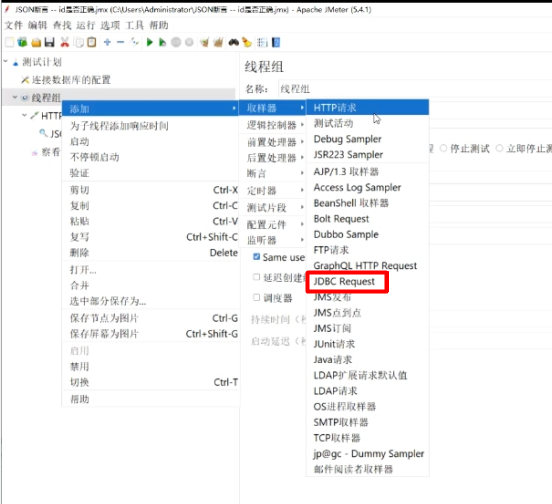Select JSR223 Sampler entry
Image resolution: width=552 pixels, height=504 pixels.
[x=368, y=155]
